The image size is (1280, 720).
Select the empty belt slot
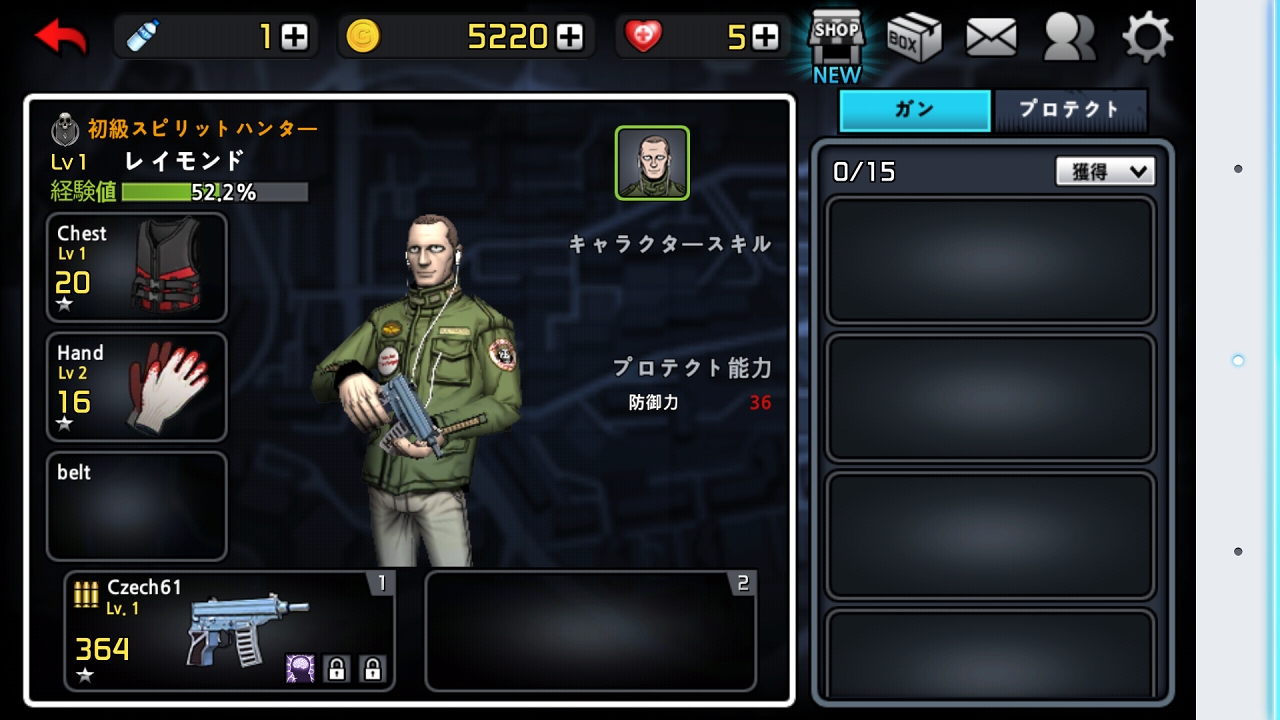click(137, 506)
